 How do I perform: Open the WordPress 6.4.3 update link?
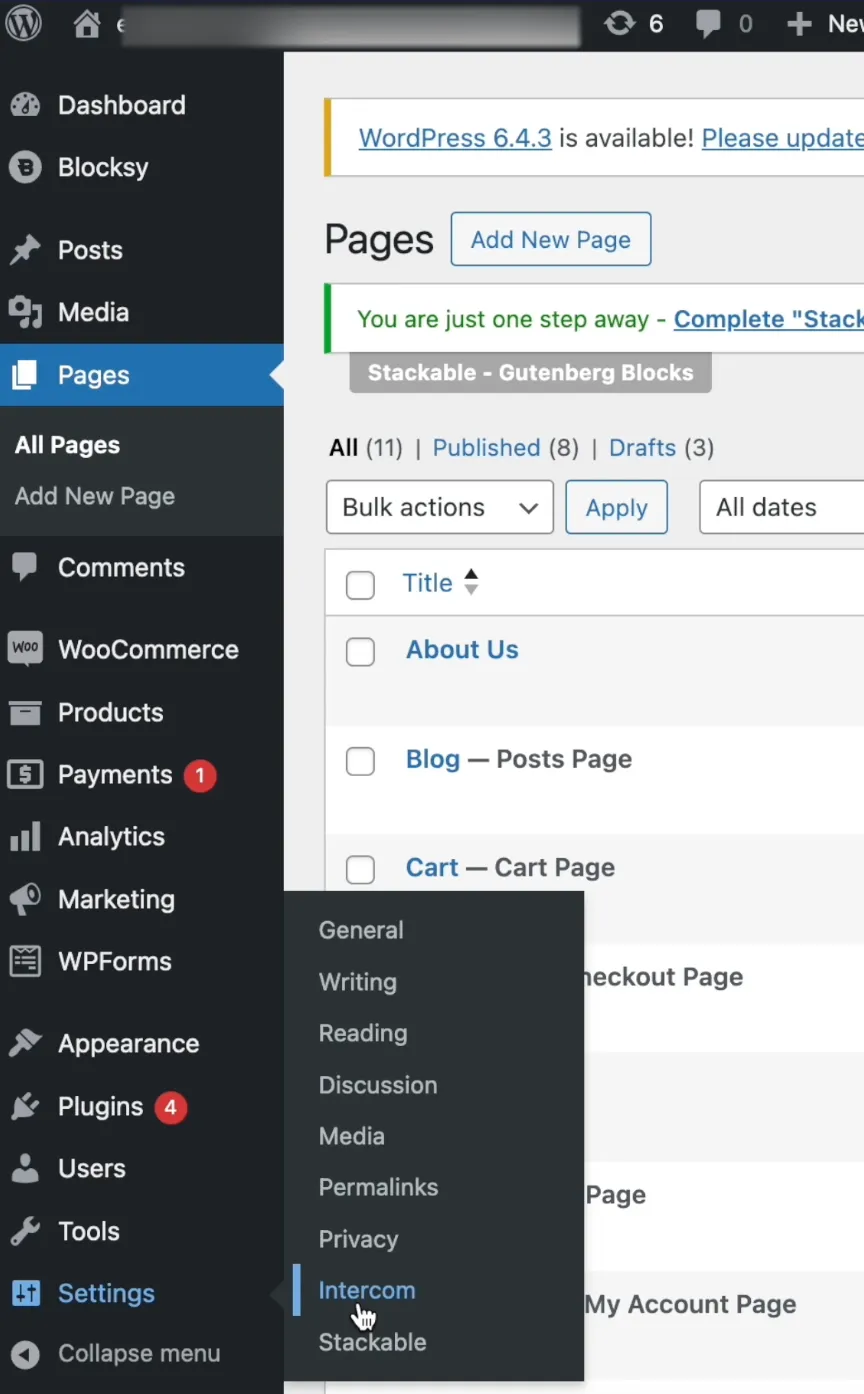[x=455, y=138]
